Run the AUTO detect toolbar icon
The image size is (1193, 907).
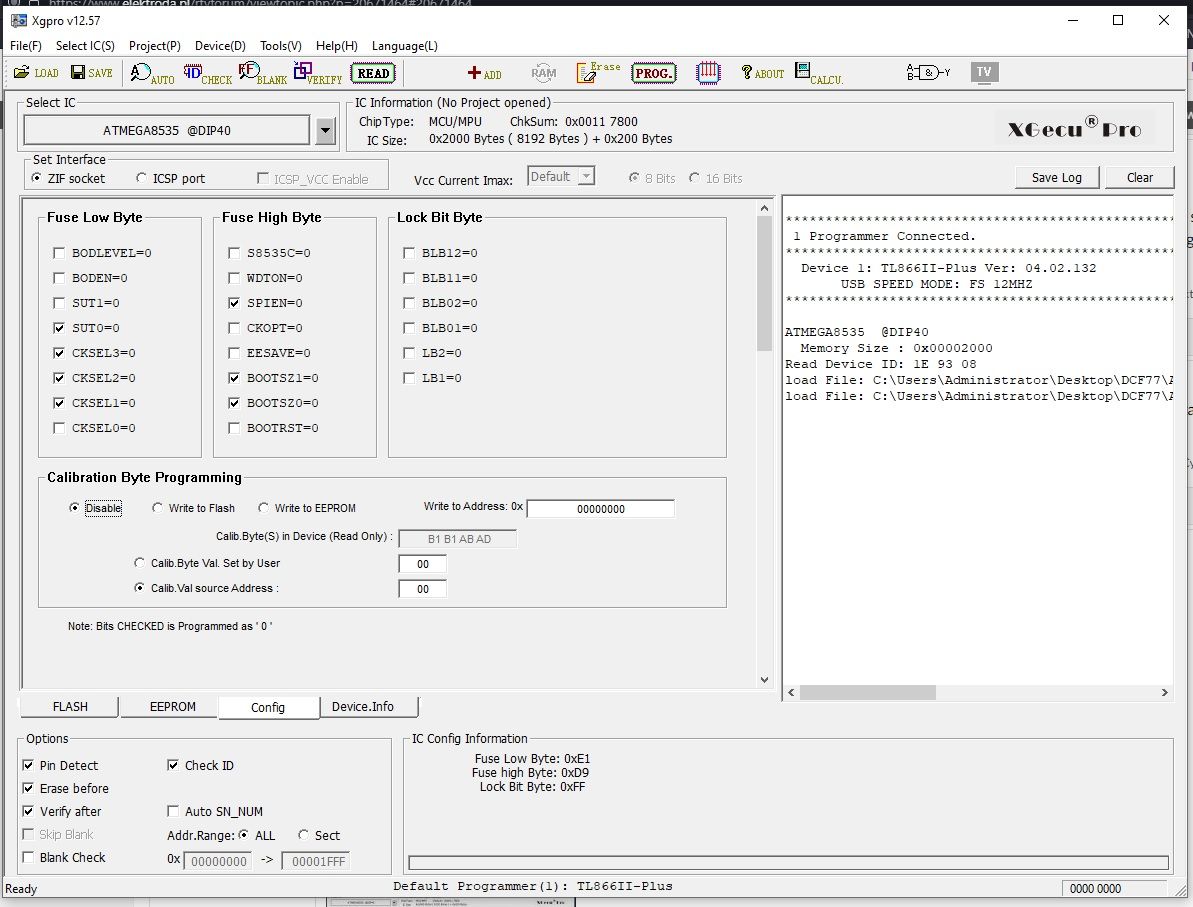tap(151, 74)
